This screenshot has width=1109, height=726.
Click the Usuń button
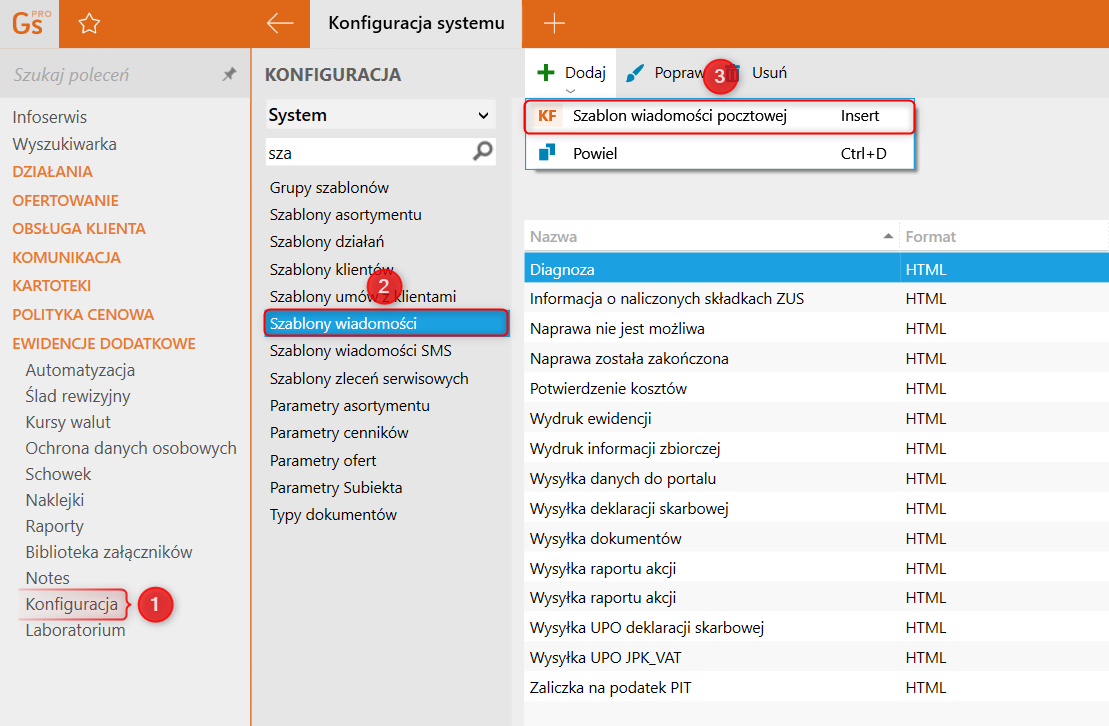[x=768, y=73]
